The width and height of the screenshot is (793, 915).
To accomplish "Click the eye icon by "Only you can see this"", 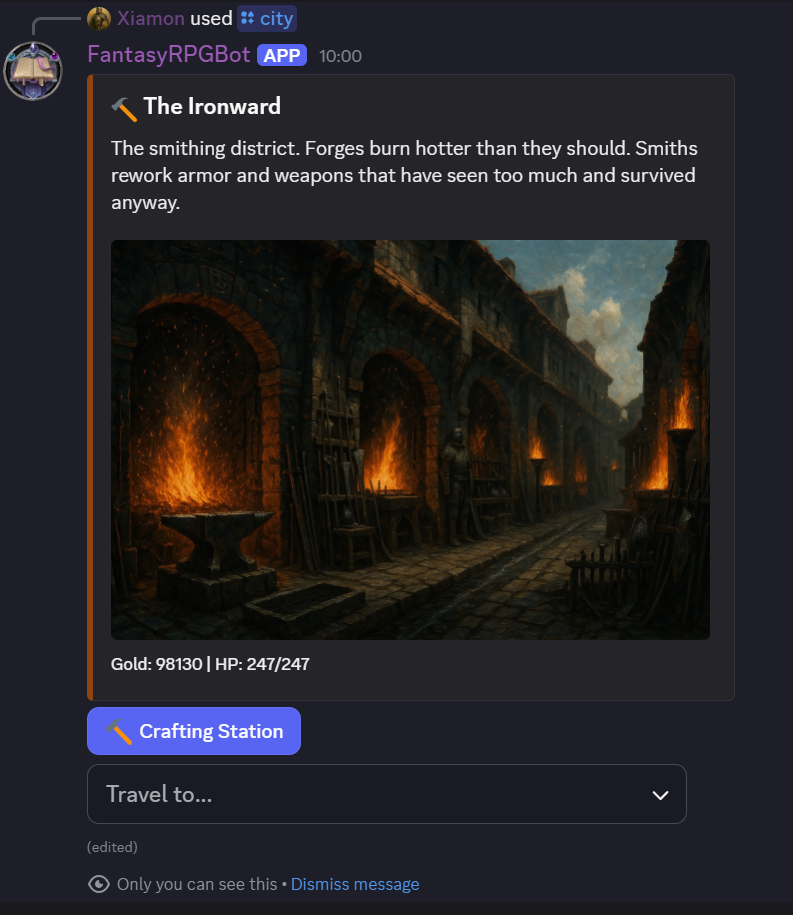I will 99,884.
